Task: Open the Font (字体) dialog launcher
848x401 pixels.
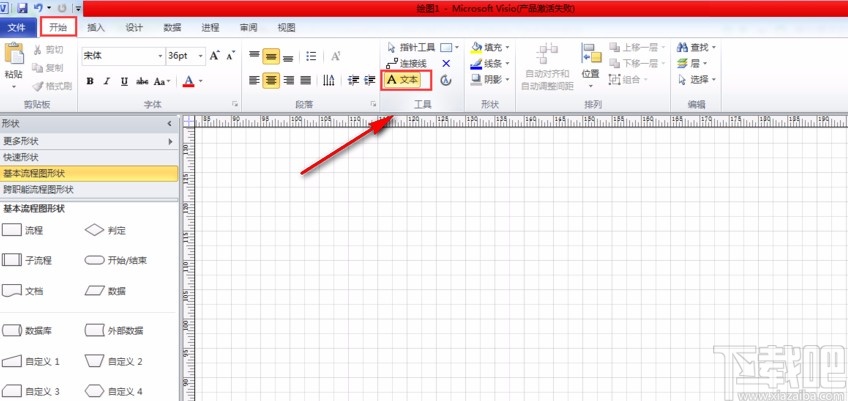Action: (235, 104)
